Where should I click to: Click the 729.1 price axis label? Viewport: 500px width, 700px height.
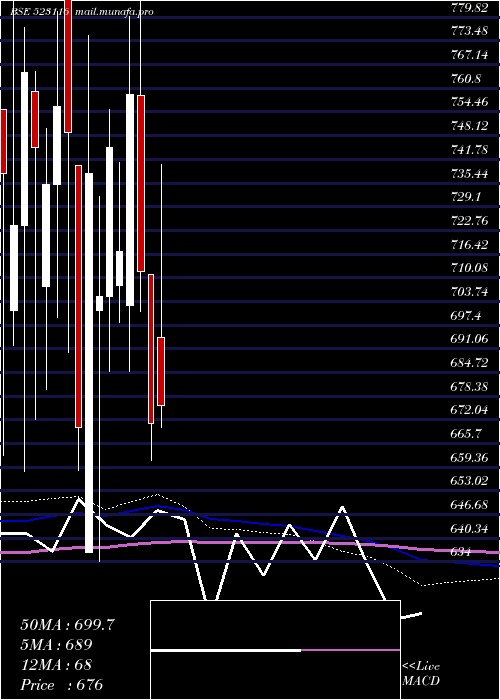pyautogui.click(x=466, y=197)
